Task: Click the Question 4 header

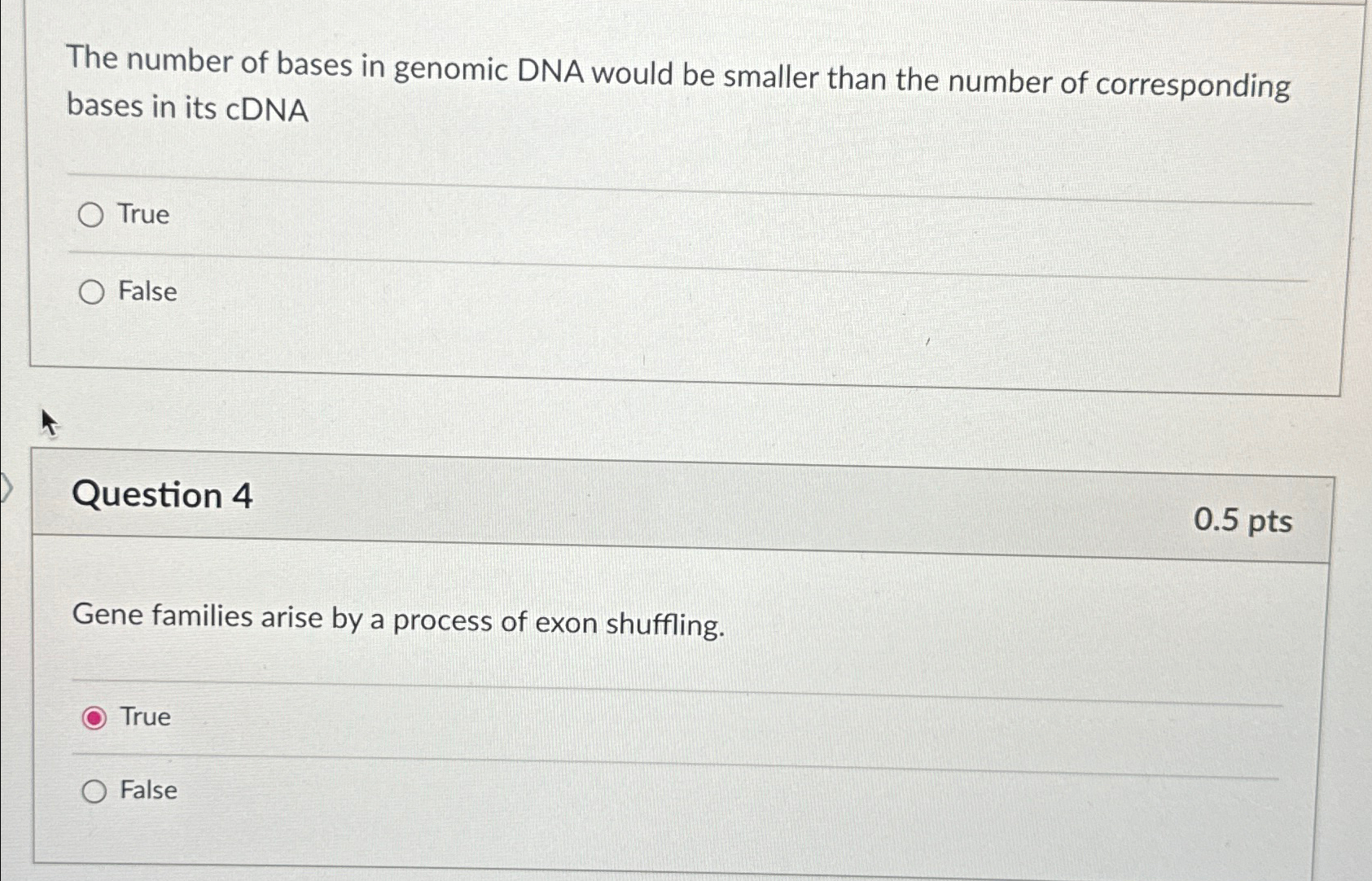Action: (x=164, y=496)
